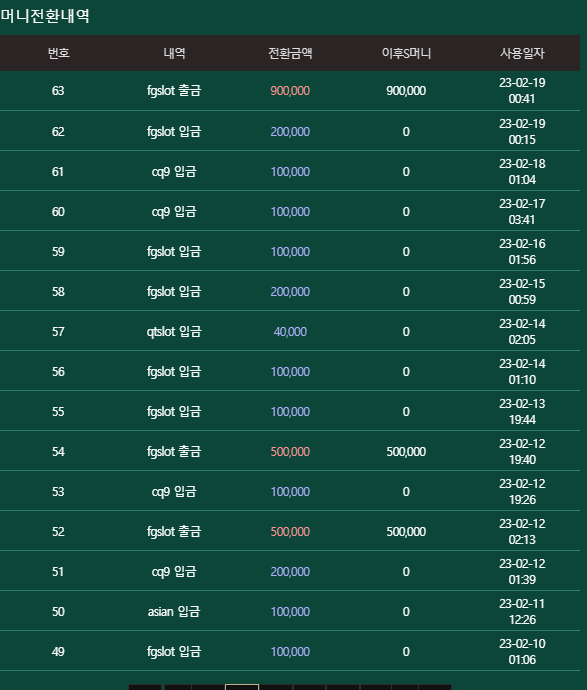
Task: Click date 23-02-12 01:39
Action: click(522, 572)
